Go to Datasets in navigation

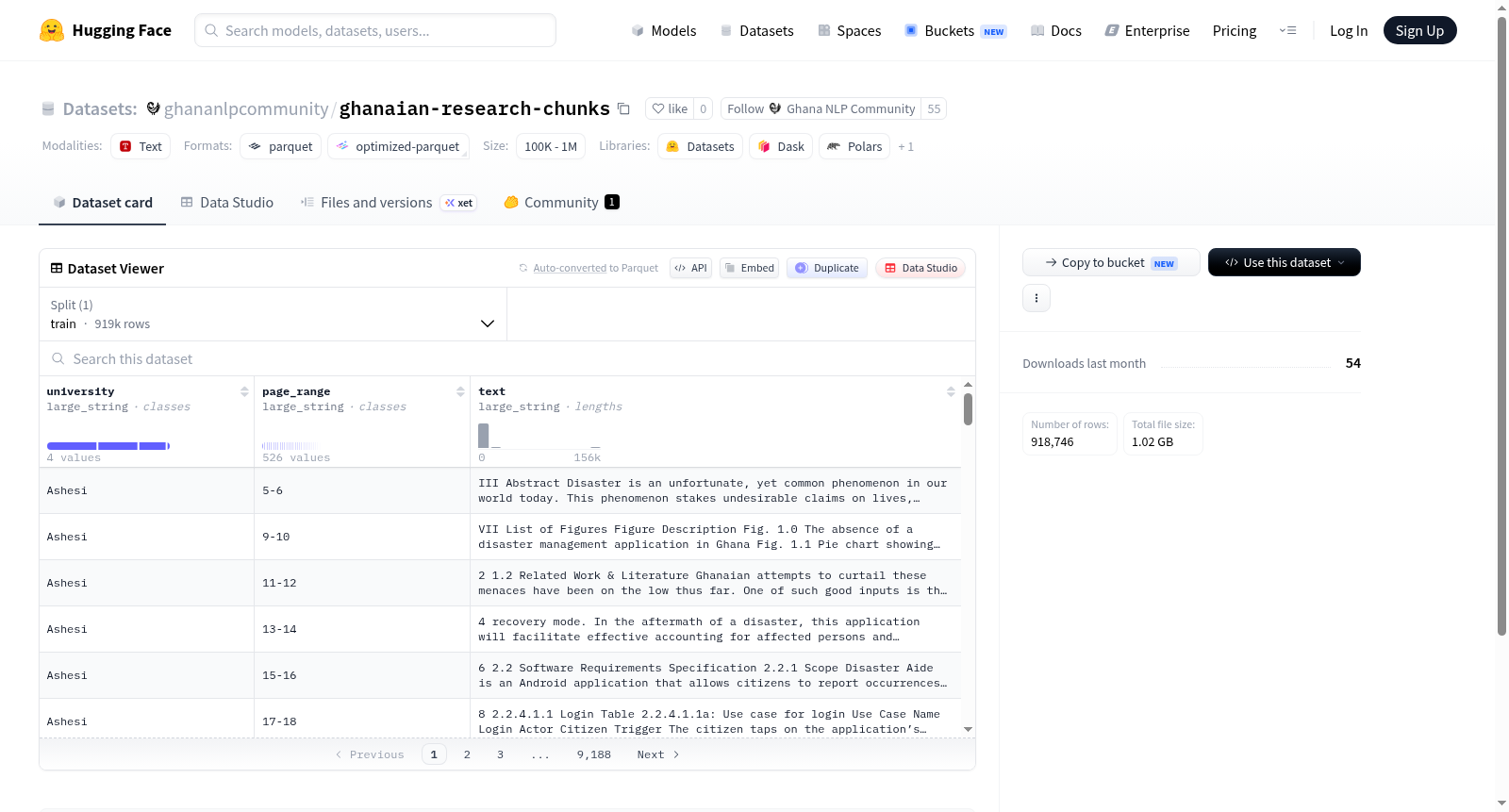tap(756, 30)
